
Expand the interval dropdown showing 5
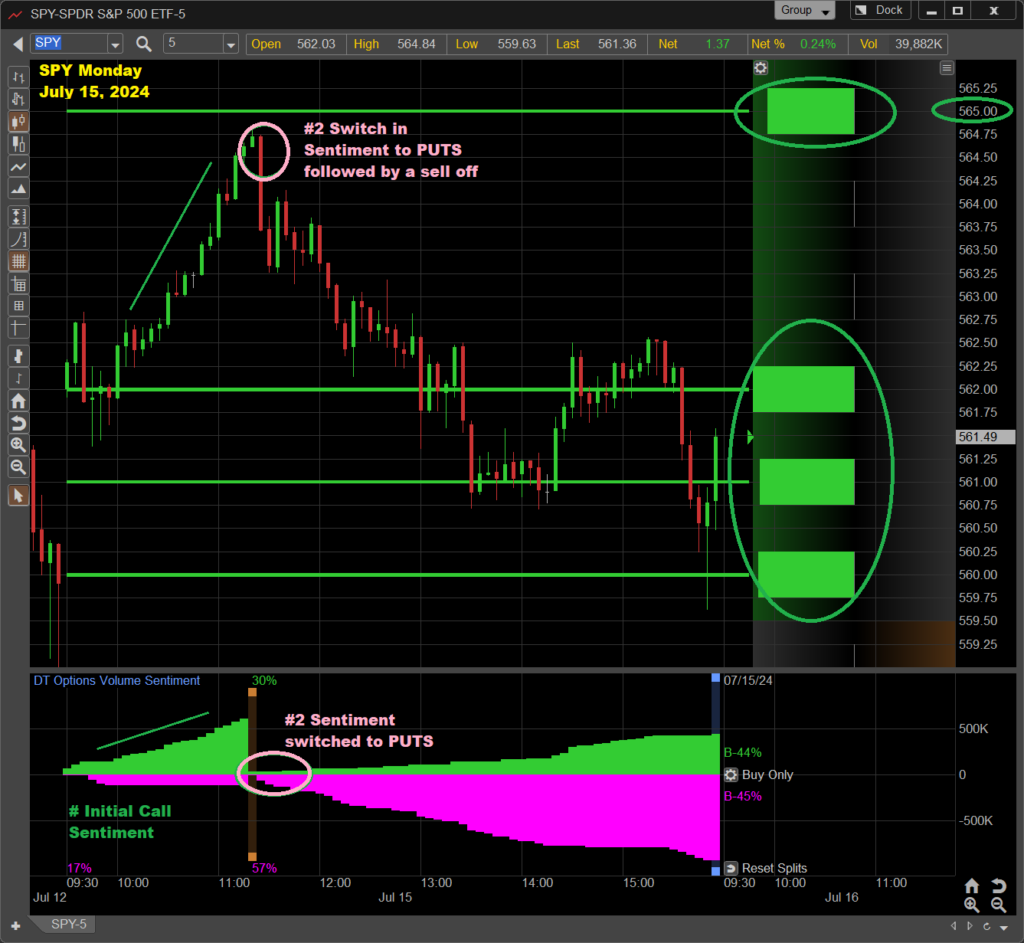point(231,44)
